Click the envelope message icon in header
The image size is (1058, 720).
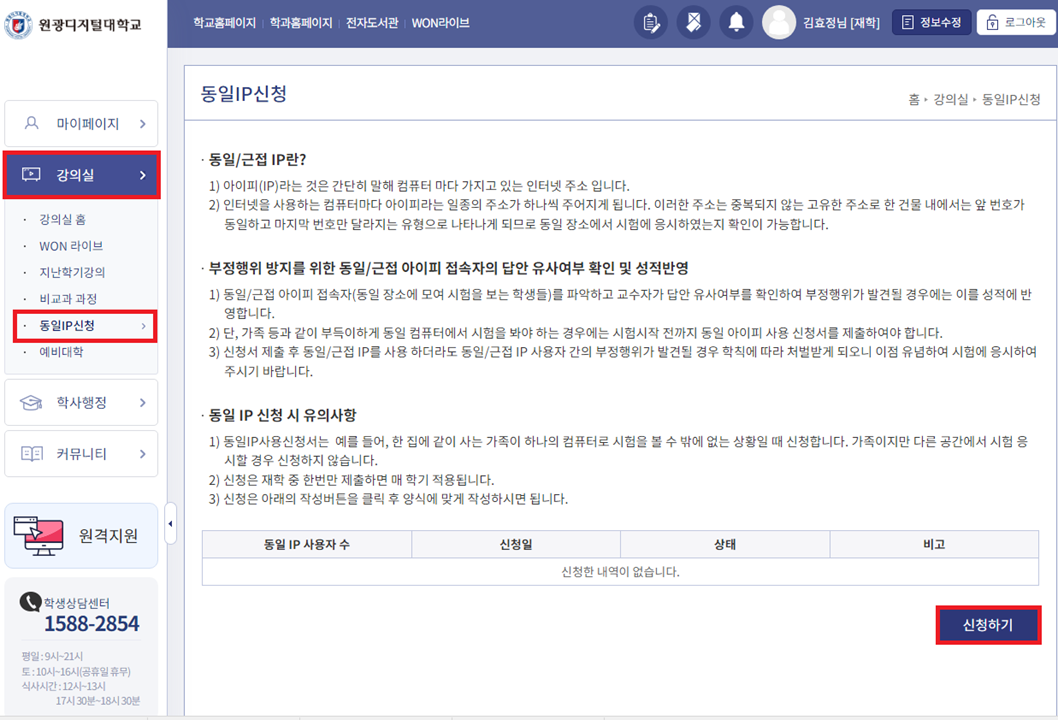[x=694, y=22]
